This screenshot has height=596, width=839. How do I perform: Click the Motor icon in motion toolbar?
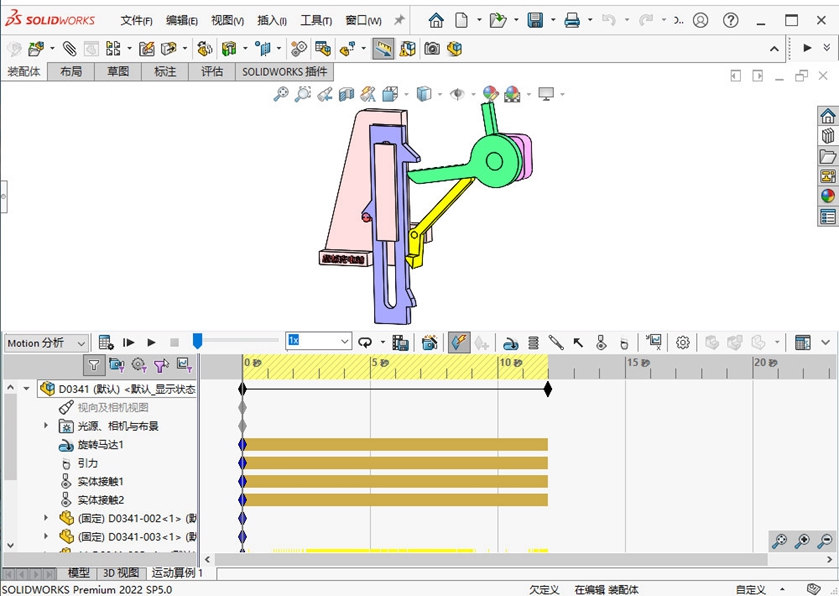coord(511,342)
